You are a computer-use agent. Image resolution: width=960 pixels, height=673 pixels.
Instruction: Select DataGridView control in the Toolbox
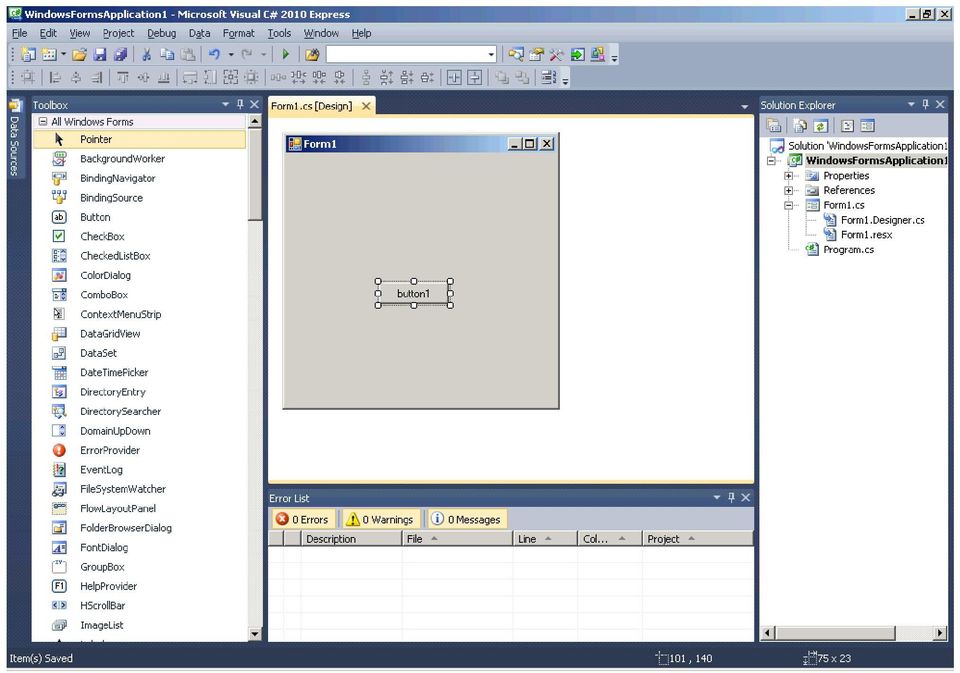138,334
